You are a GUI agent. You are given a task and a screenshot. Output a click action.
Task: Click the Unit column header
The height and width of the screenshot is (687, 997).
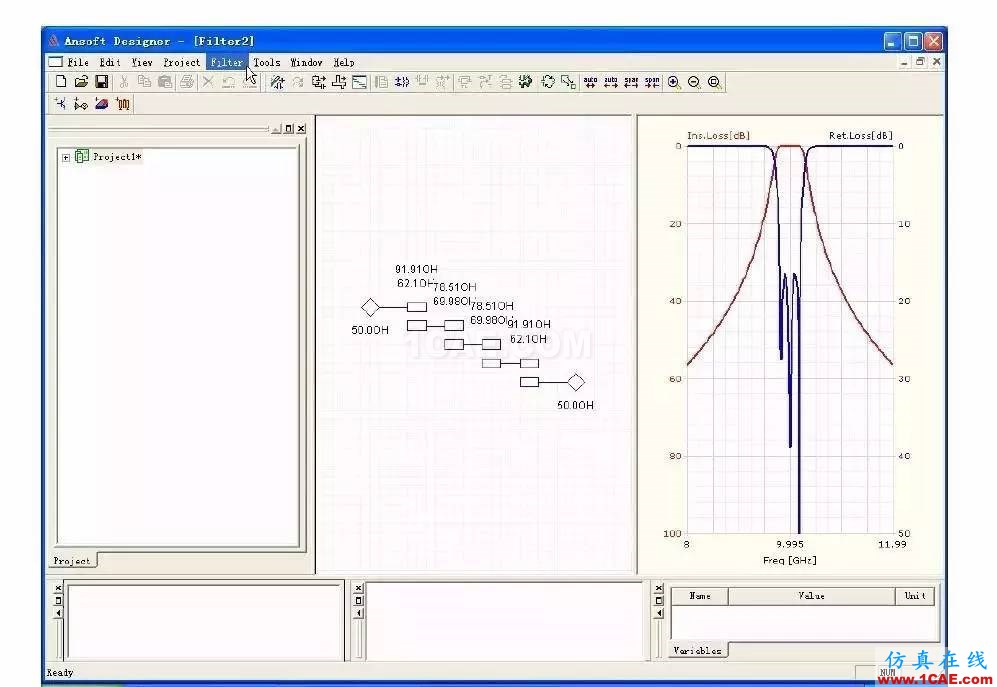point(914,596)
